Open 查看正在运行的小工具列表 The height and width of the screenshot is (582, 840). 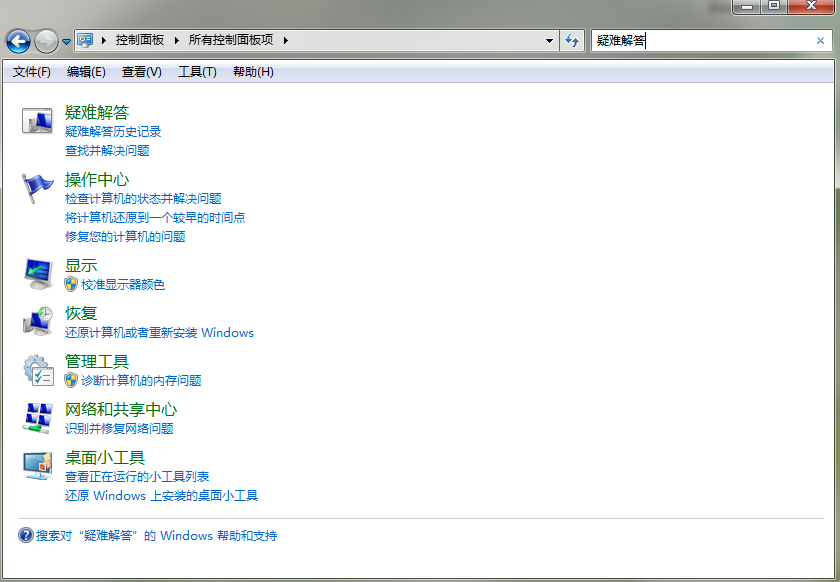tap(137, 476)
